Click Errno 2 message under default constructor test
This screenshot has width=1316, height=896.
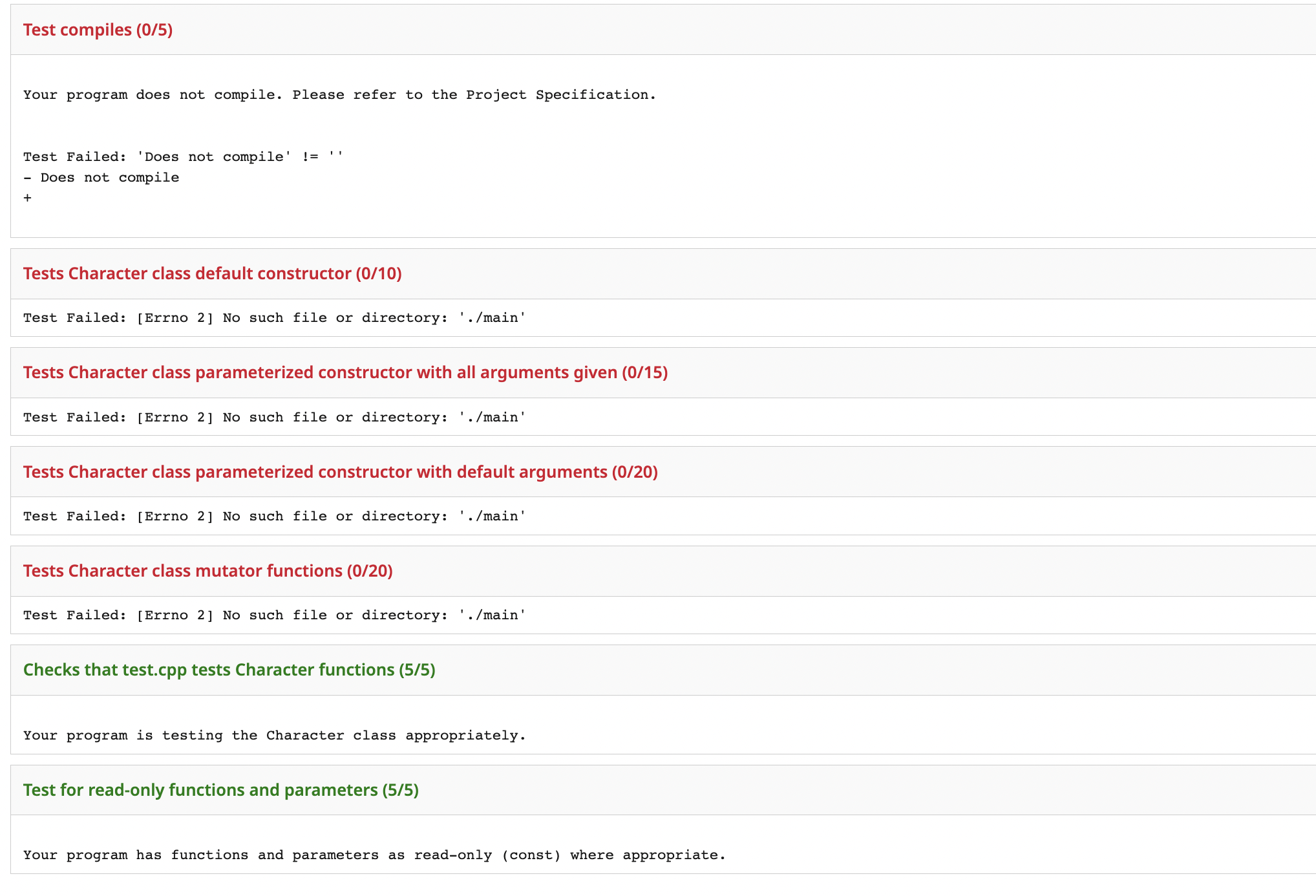pos(275,318)
